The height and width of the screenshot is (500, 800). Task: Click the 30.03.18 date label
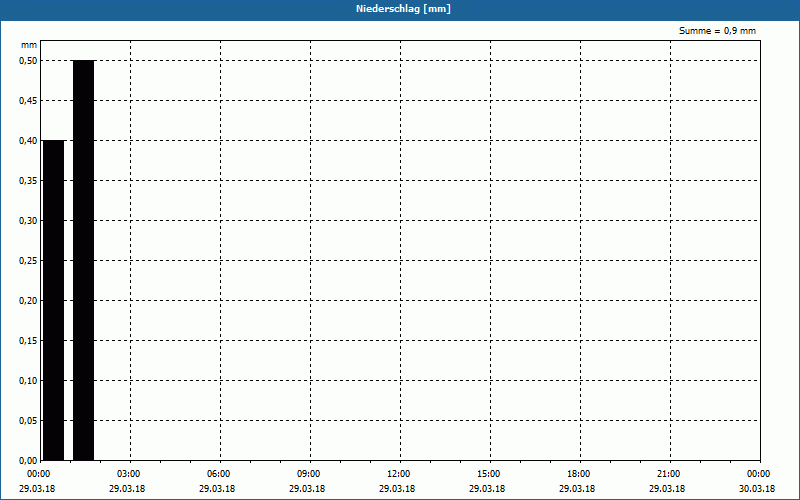coord(757,488)
